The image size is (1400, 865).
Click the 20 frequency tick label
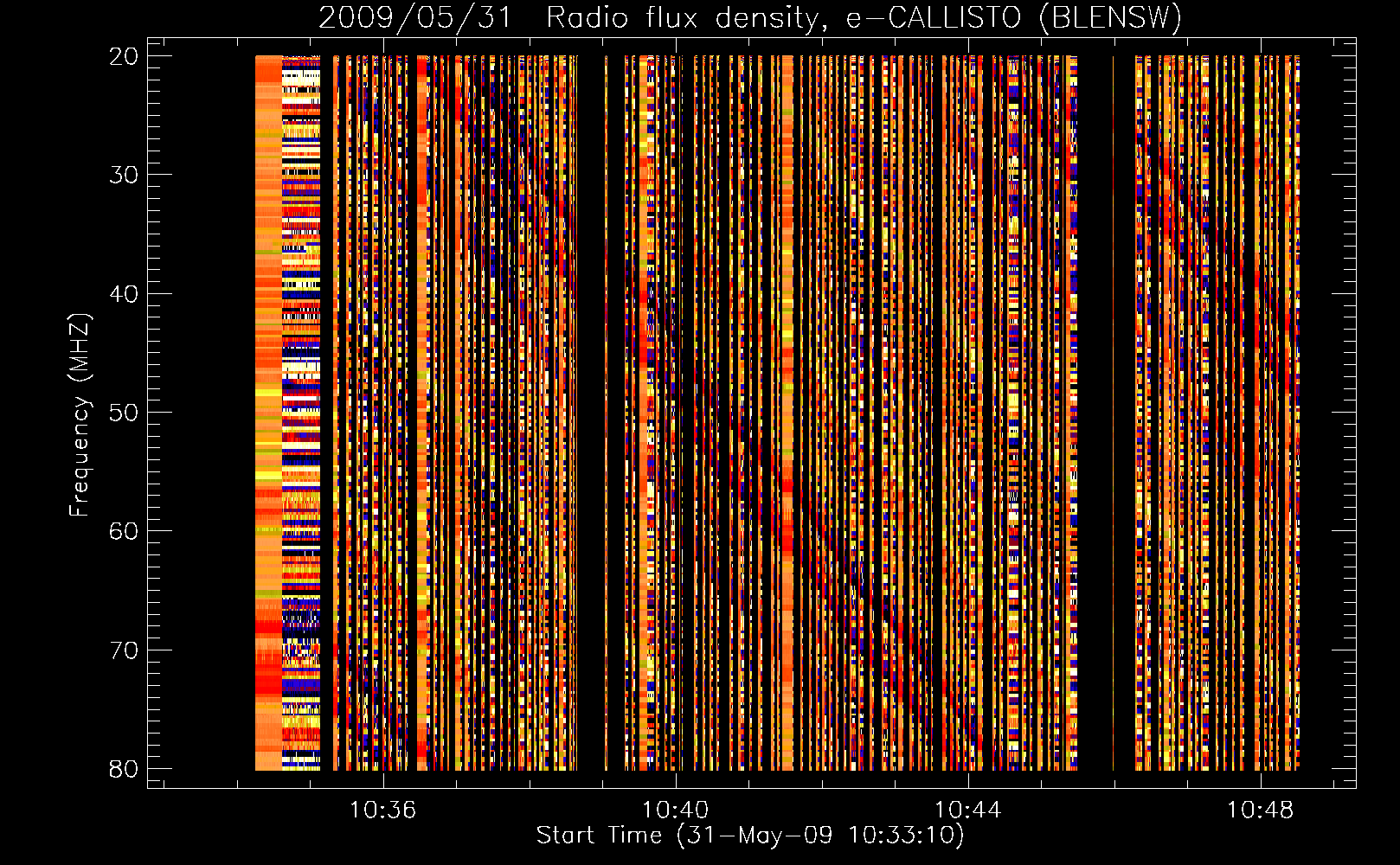[124, 55]
